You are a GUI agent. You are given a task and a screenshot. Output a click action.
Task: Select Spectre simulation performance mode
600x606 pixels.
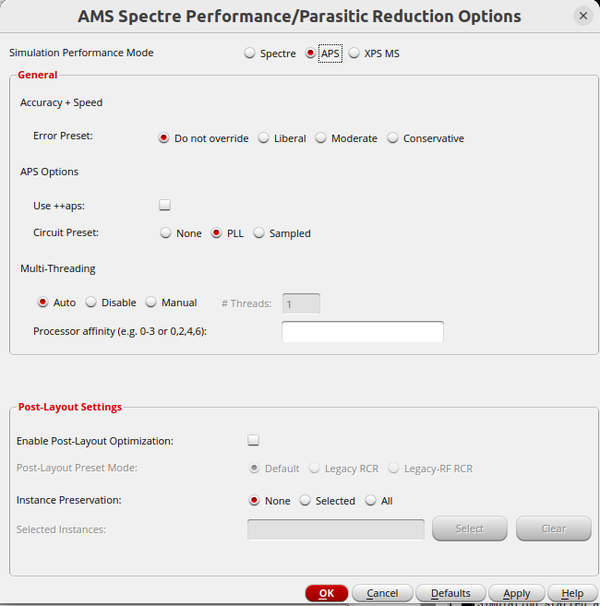pyautogui.click(x=250, y=54)
